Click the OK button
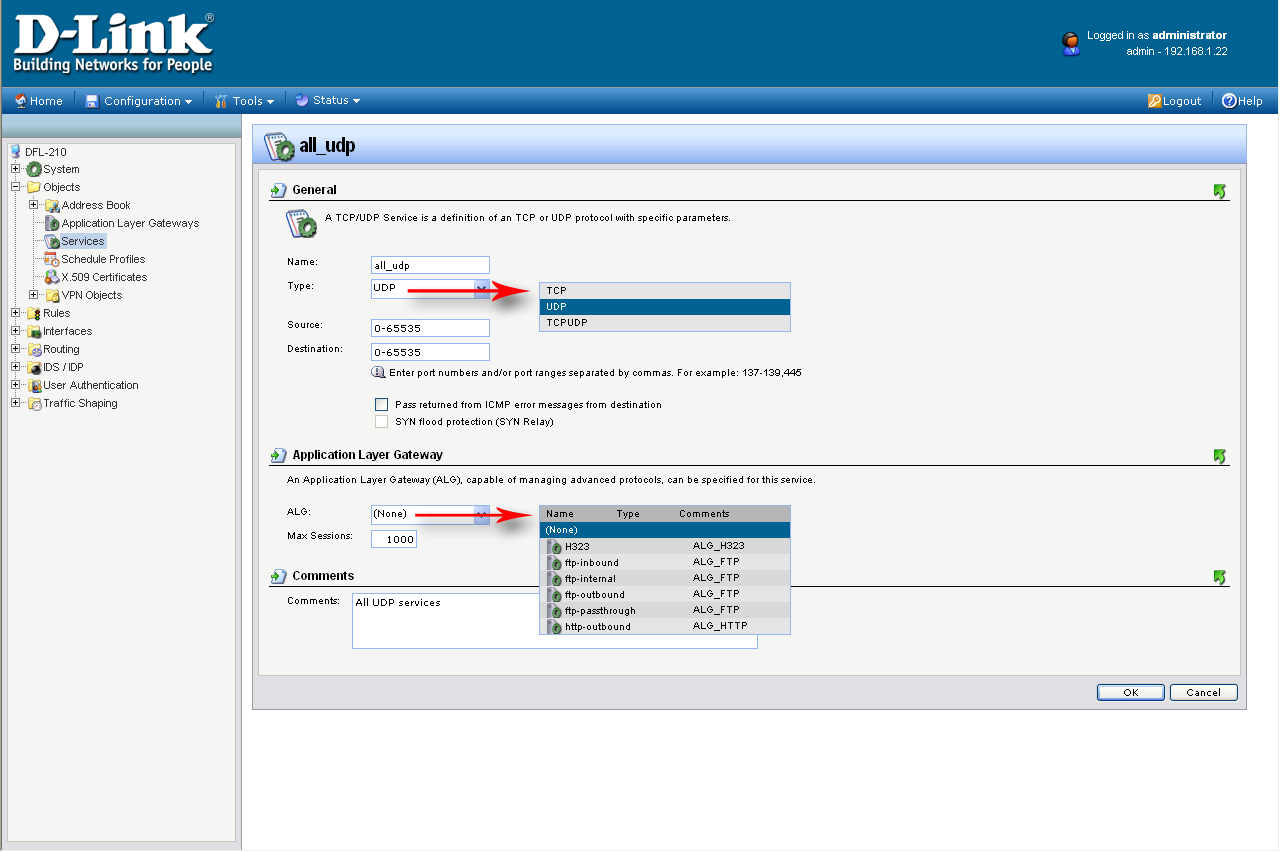The width and height of the screenshot is (1280, 852). (x=1130, y=692)
